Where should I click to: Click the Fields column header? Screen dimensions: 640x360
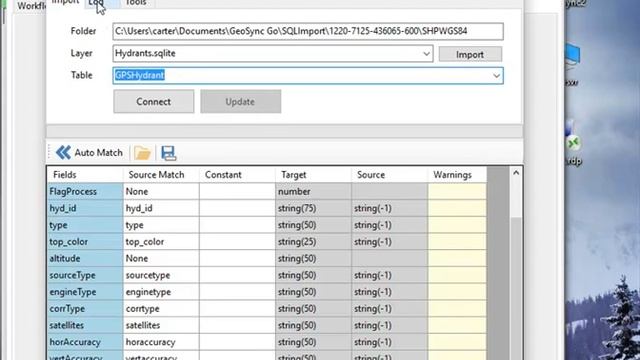pyautogui.click(x=85, y=175)
